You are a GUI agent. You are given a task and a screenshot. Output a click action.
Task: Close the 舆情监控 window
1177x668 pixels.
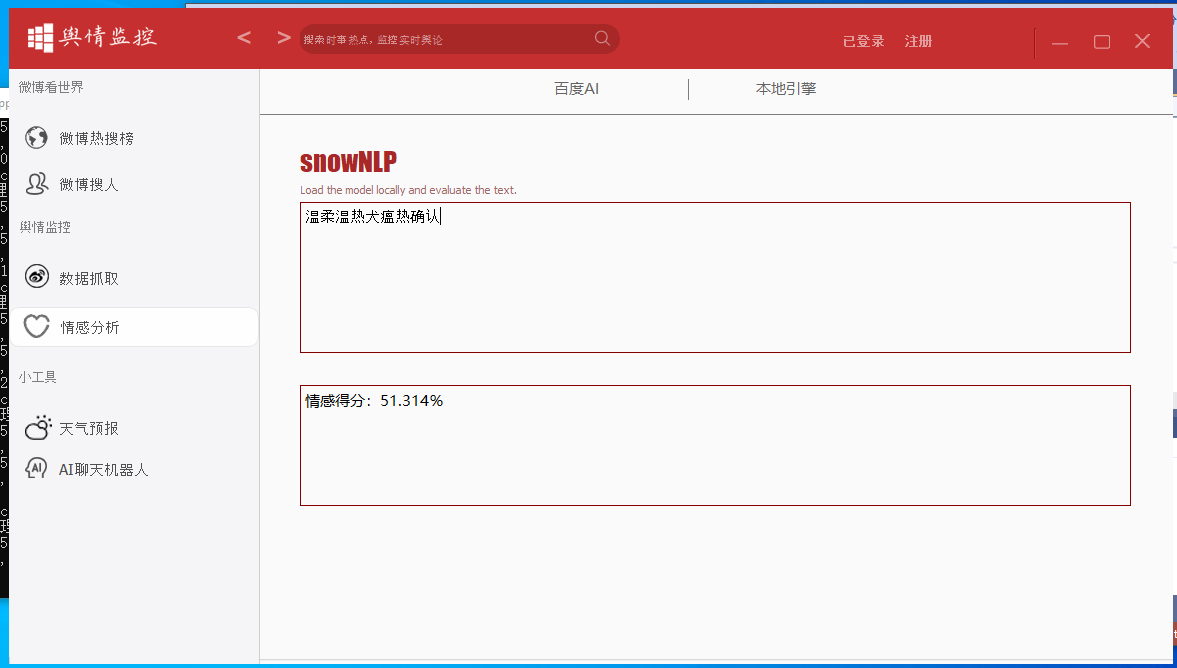1142,41
